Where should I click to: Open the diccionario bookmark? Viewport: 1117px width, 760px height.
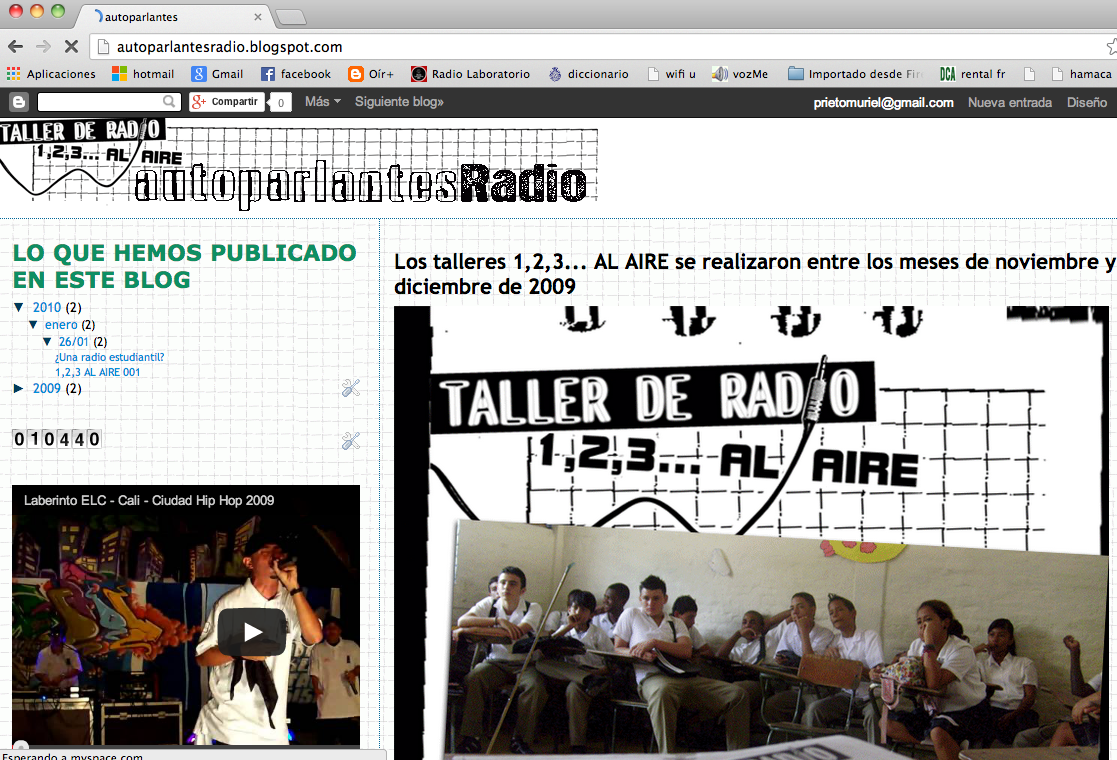pyautogui.click(x=588, y=74)
